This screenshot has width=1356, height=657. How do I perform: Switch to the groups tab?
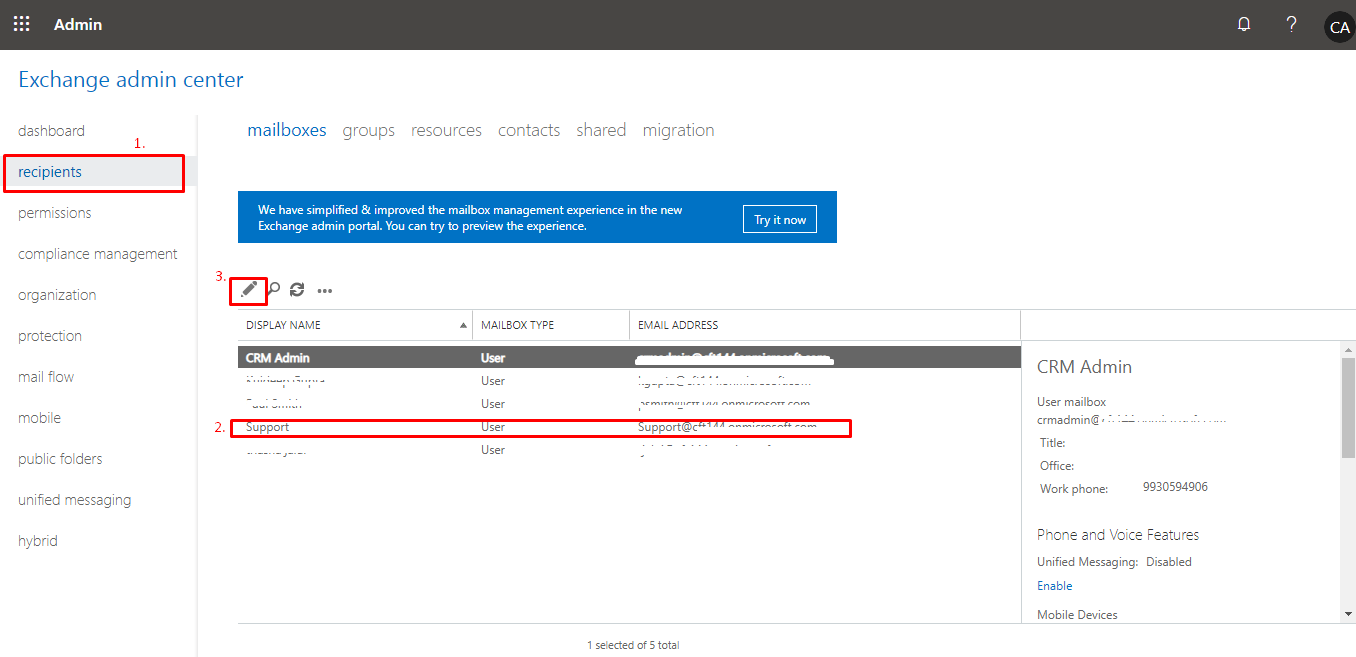pyautogui.click(x=369, y=130)
